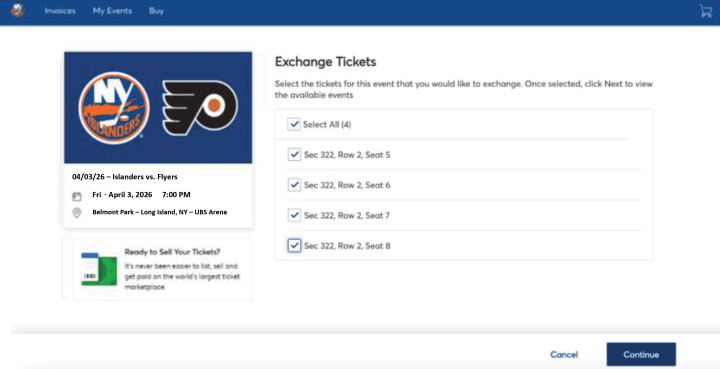Toggle the Select All (4) checkbox

(293, 124)
